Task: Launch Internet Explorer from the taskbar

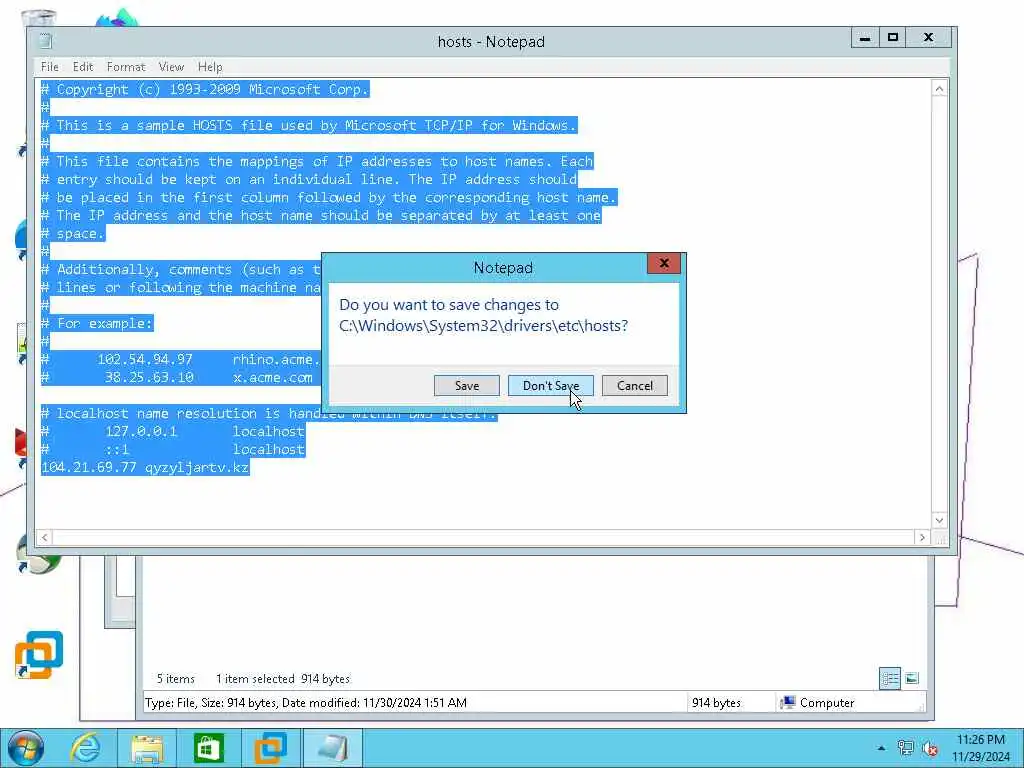Action: pos(86,748)
